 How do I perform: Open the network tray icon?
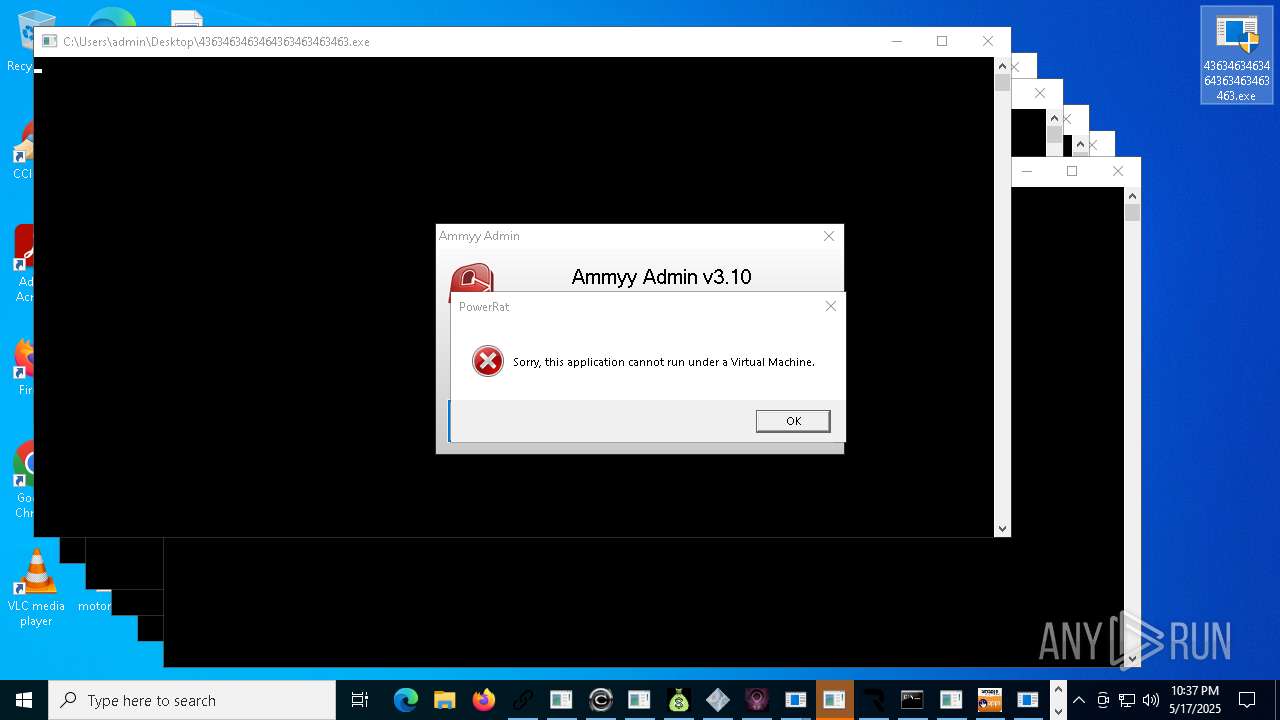coord(1127,700)
